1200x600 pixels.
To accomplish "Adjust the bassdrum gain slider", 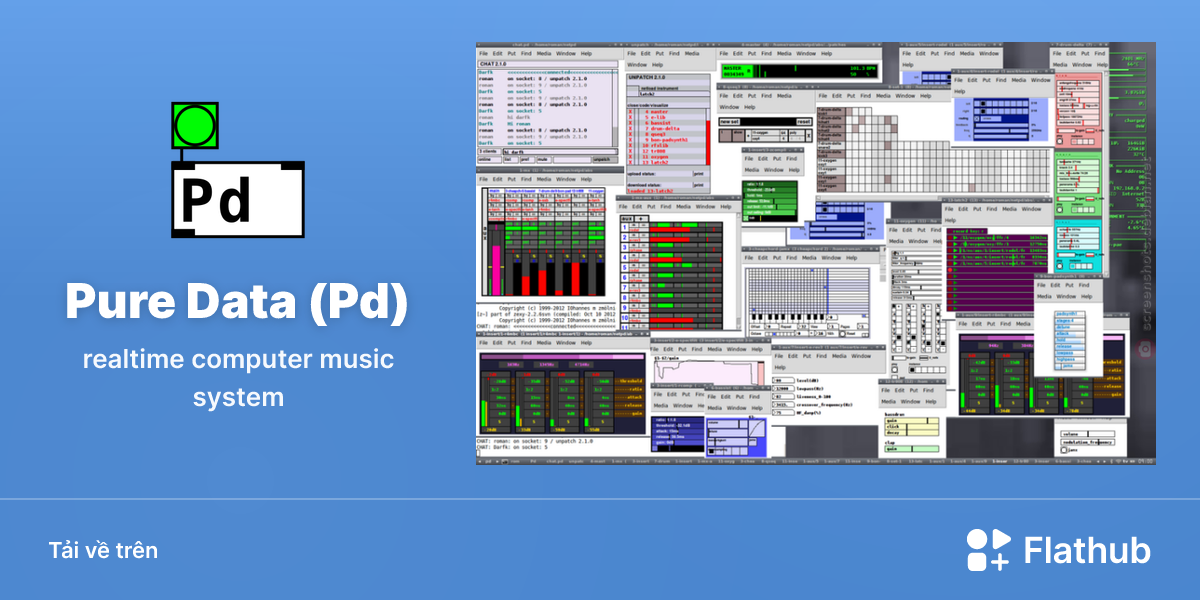I will coord(911,420).
